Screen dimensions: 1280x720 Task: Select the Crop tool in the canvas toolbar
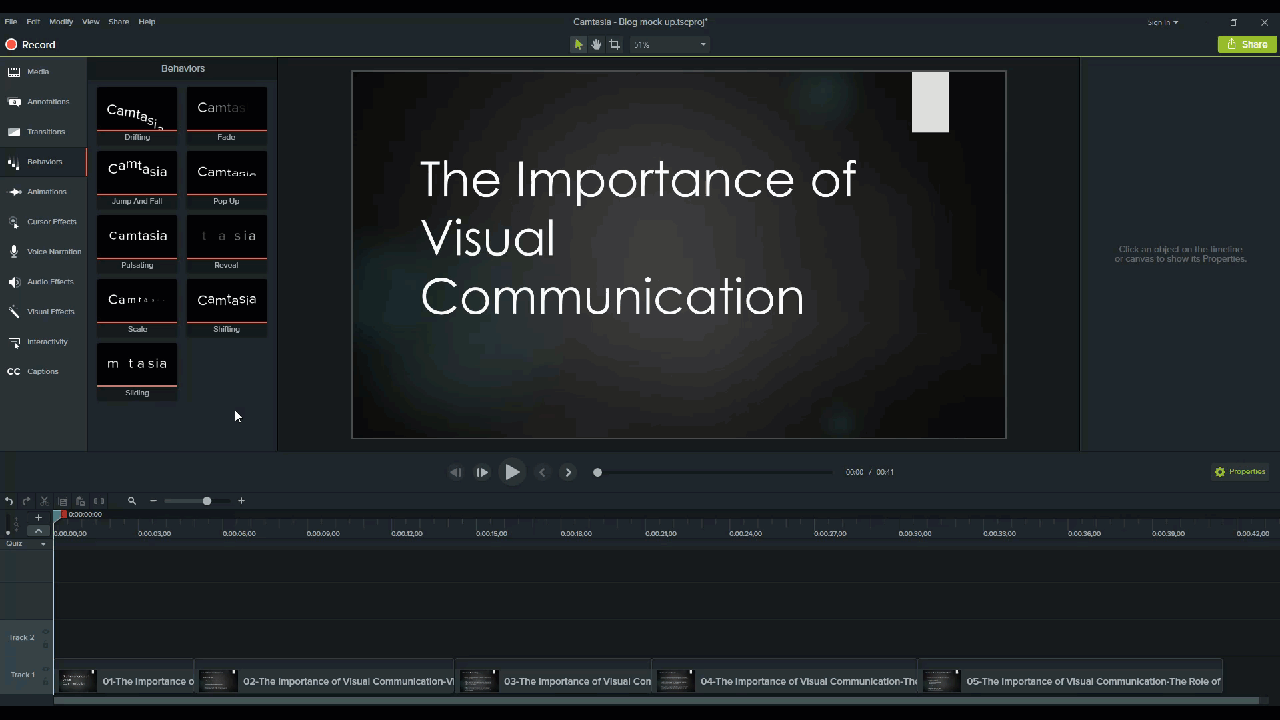614,44
